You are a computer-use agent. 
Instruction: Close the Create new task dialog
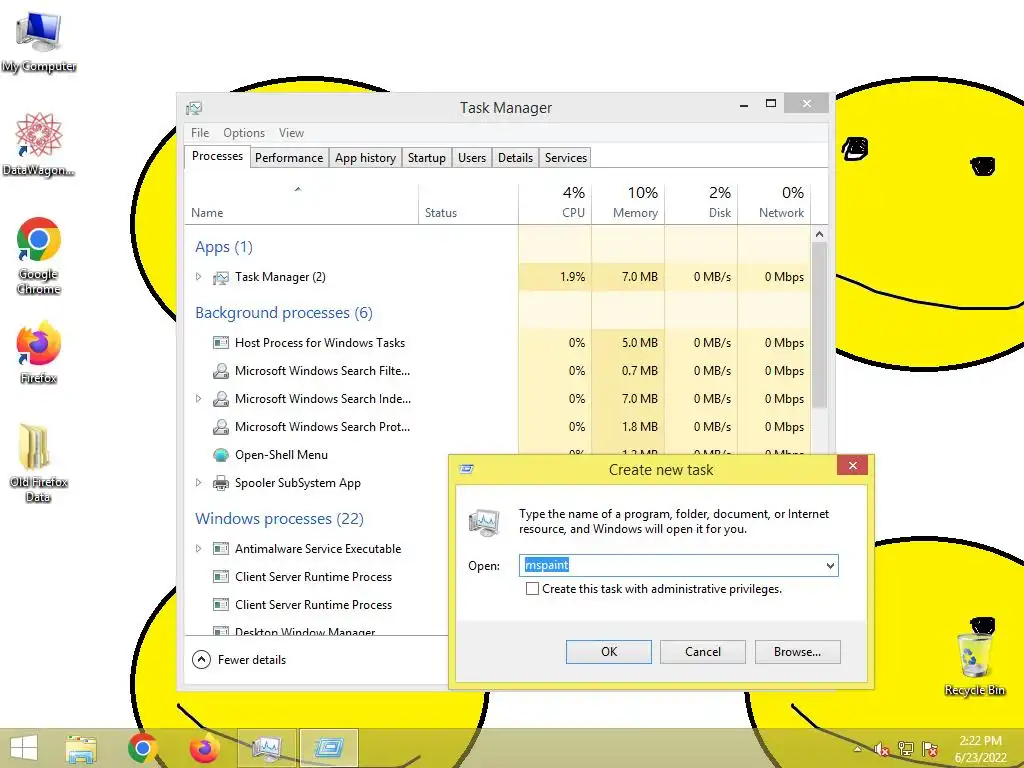(x=852, y=466)
